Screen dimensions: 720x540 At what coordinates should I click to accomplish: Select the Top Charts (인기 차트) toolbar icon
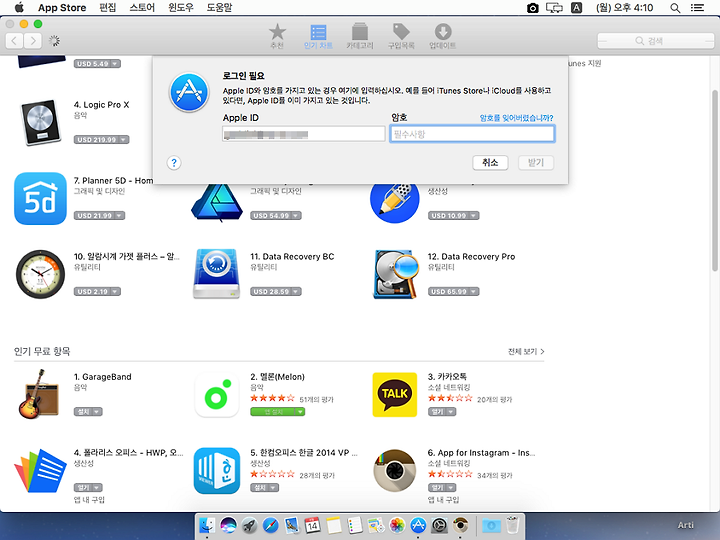click(x=318, y=36)
